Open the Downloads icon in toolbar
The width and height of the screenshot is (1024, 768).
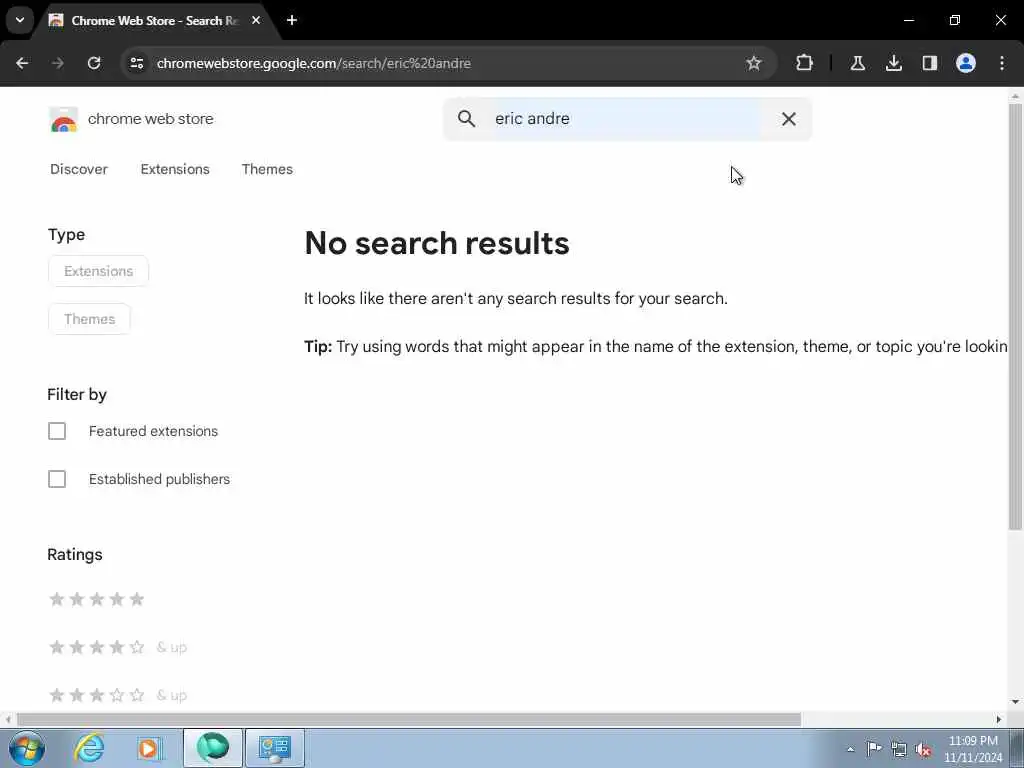[x=893, y=63]
